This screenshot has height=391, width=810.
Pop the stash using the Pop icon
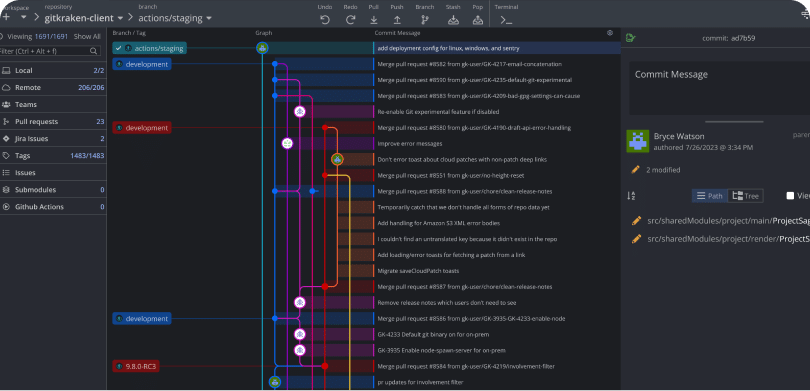[x=478, y=20]
